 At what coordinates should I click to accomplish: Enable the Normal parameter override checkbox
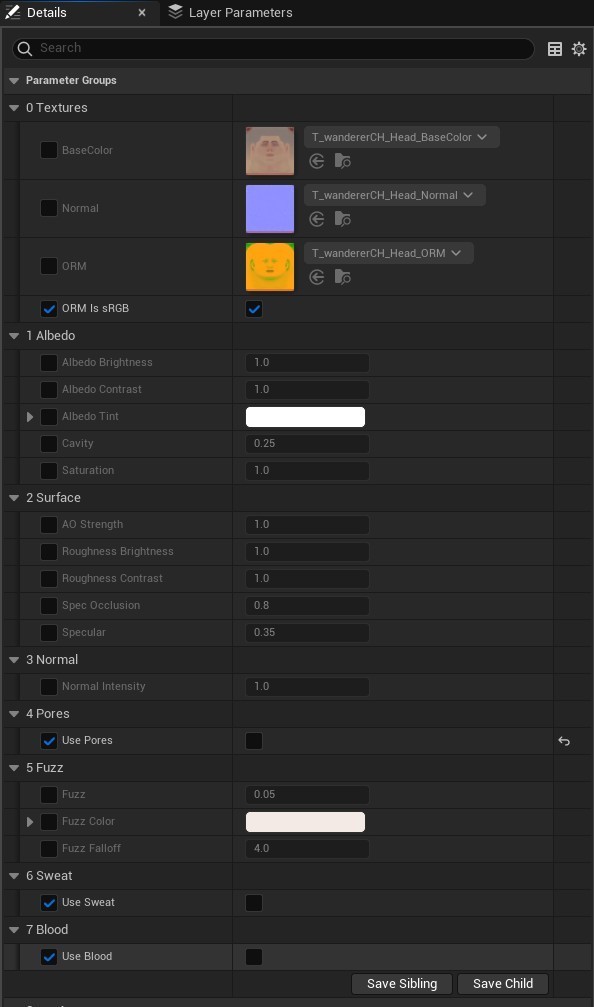pos(49,208)
